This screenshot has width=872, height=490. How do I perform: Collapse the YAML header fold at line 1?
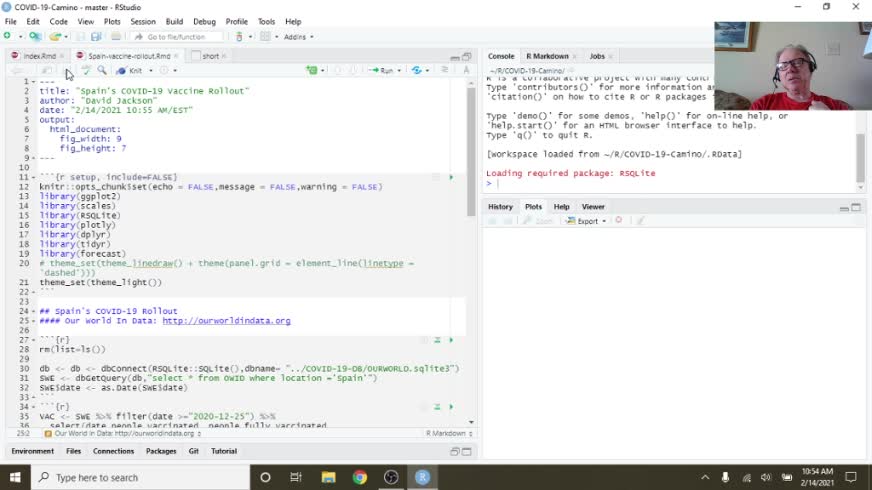33,82
